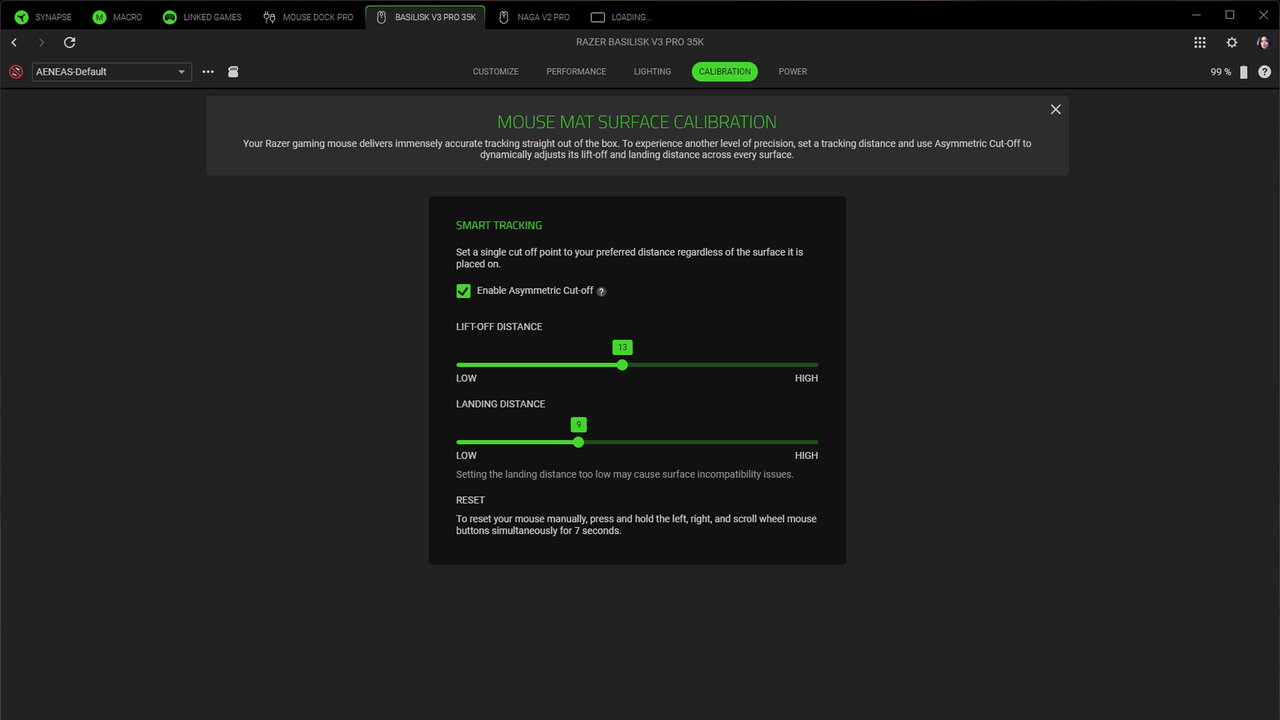This screenshot has height=720, width=1280.
Task: Select the Basilisk V3 Pro 35K tab
Action: (425, 17)
